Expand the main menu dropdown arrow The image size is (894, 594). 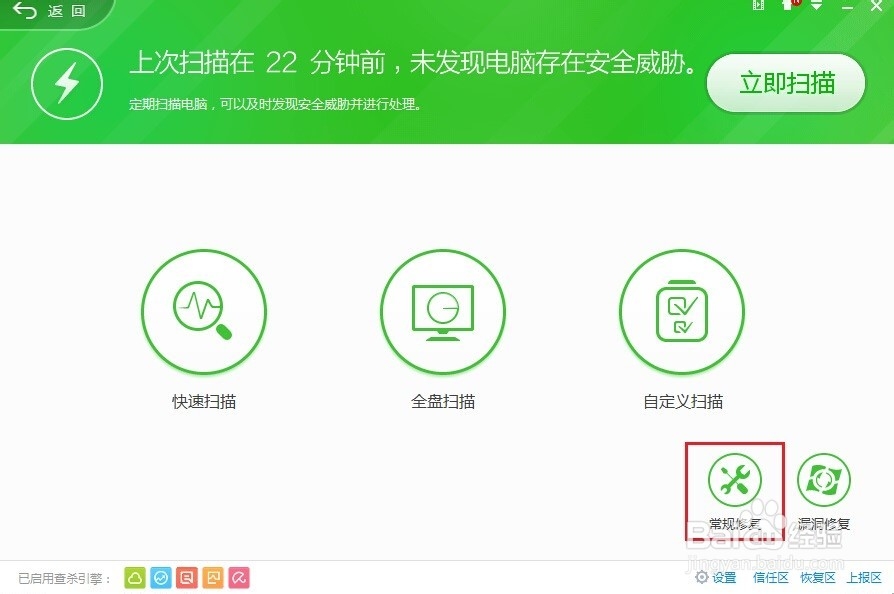pyautogui.click(x=816, y=7)
